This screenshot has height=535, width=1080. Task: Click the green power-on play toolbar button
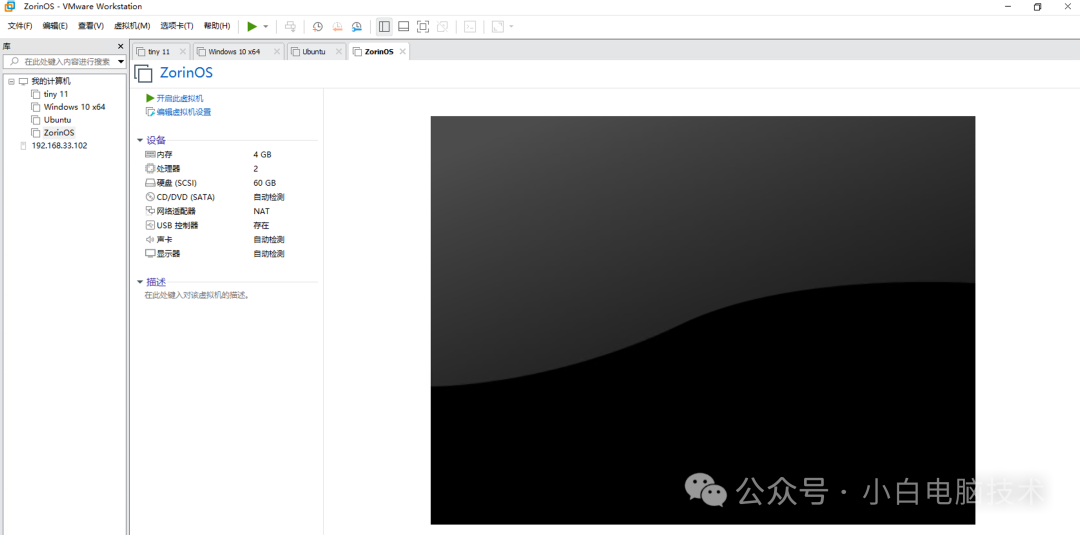pyautogui.click(x=252, y=26)
